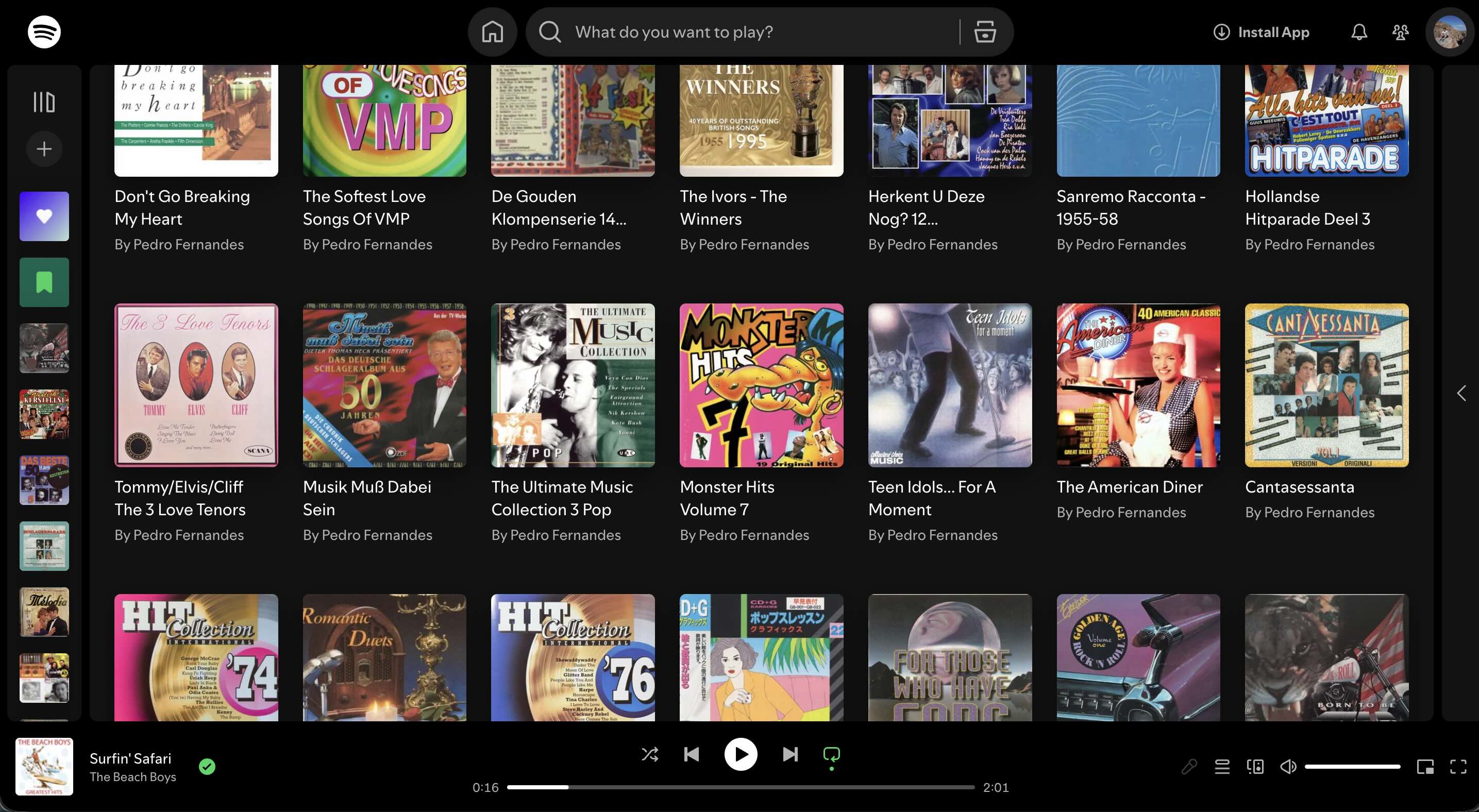The image size is (1479, 812).
Task: Open Liked Songs in the sidebar
Action: click(x=44, y=216)
